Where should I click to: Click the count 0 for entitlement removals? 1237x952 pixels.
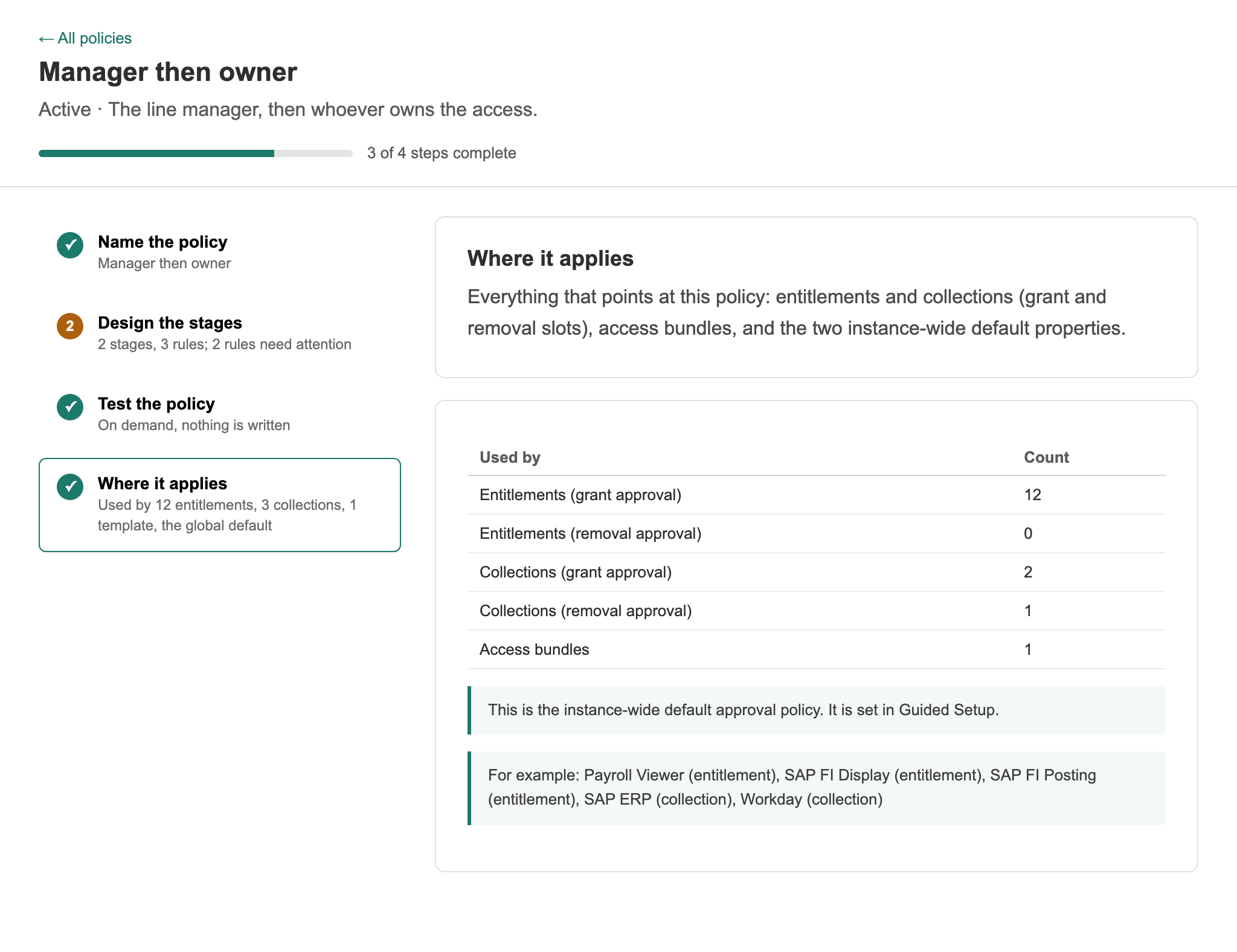click(1028, 533)
